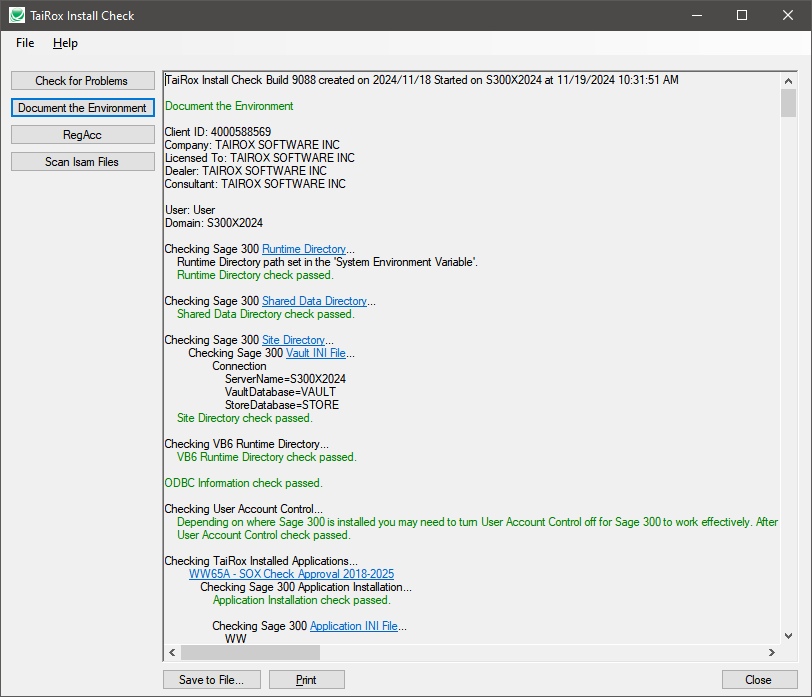This screenshot has height=697, width=812.
Task: Open the Runtime Directory link
Action: (x=303, y=249)
